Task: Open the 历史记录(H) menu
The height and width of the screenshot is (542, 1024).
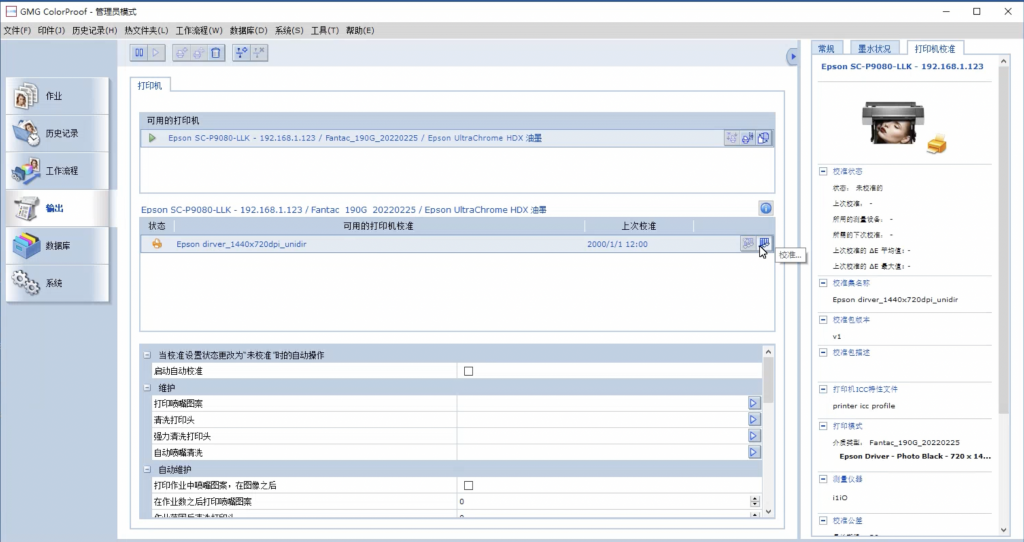Action: pyautogui.click(x=95, y=30)
